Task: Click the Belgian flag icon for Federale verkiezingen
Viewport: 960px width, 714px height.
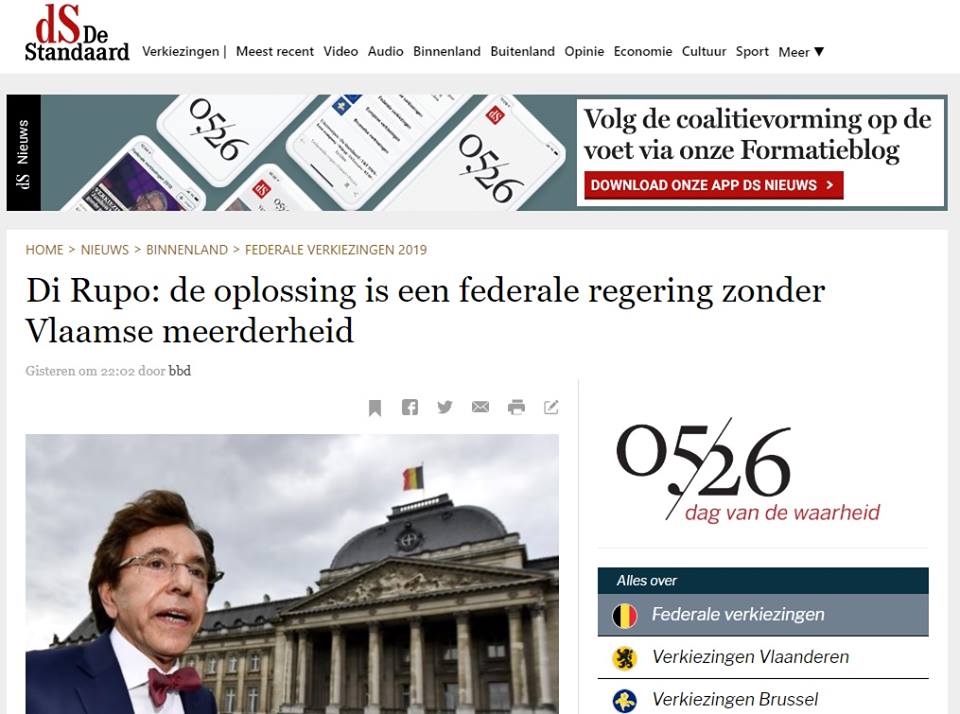Action: pos(624,615)
